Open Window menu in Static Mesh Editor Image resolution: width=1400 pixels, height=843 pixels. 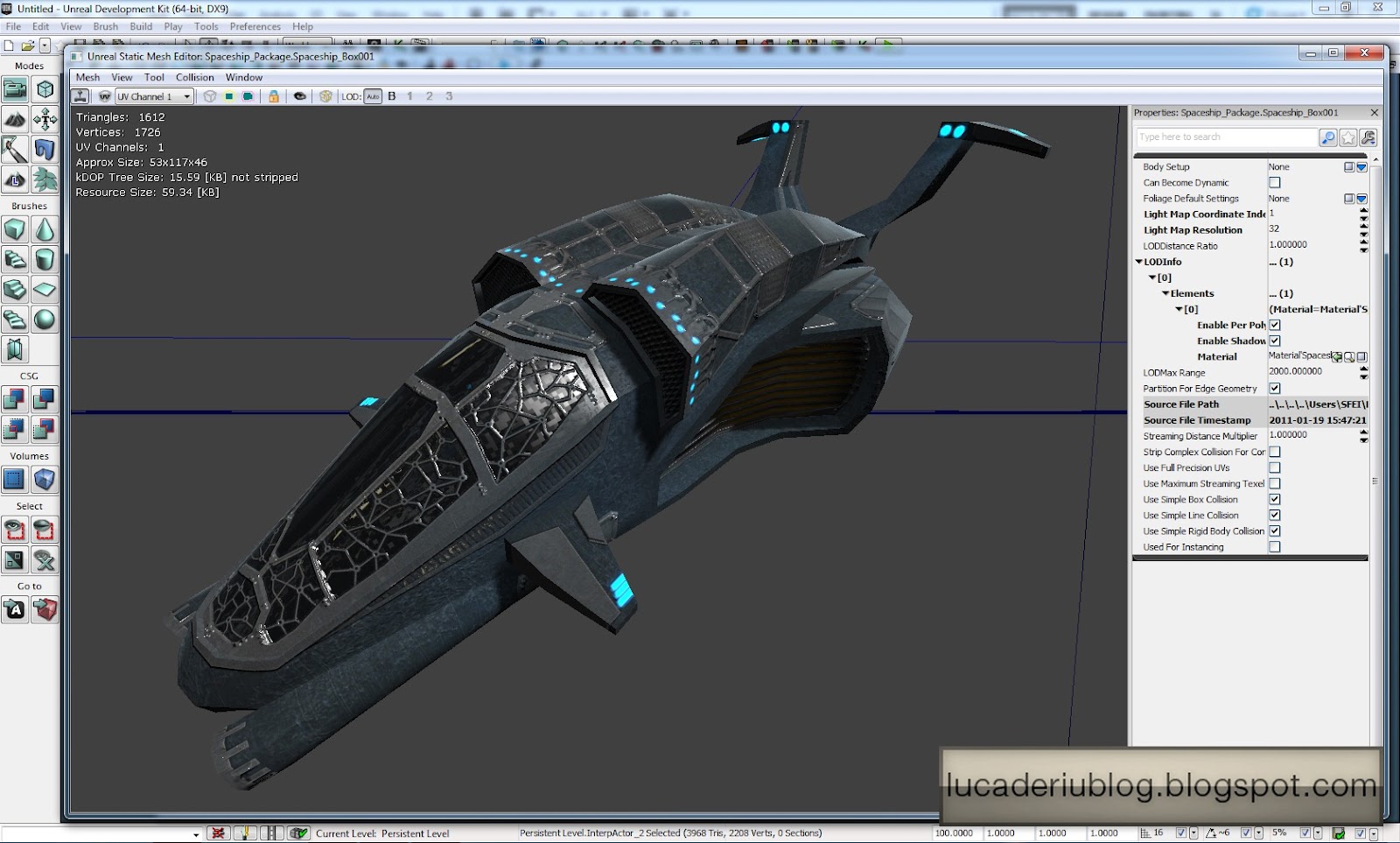[244, 77]
